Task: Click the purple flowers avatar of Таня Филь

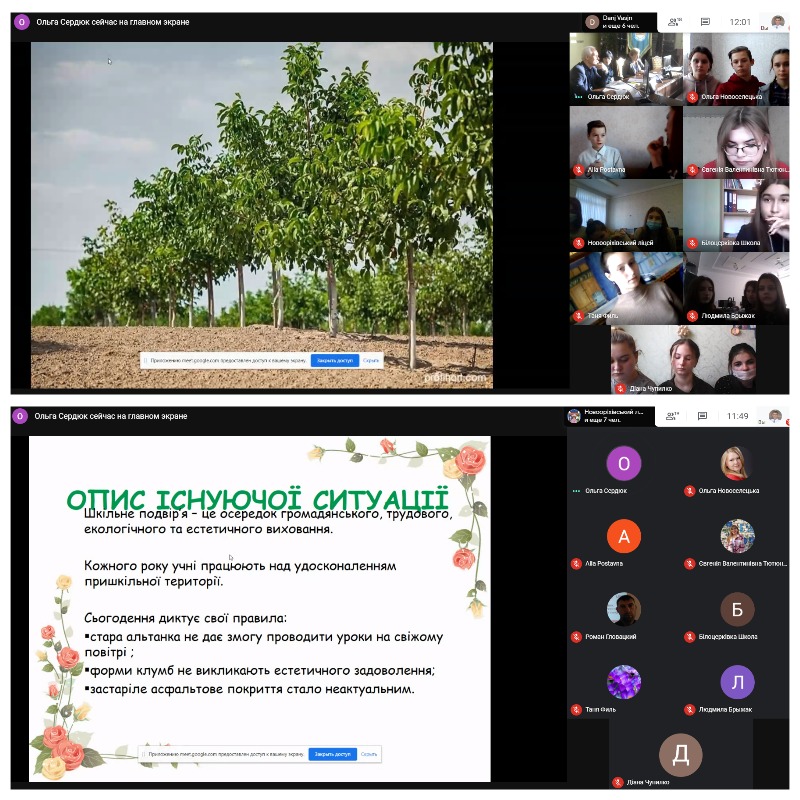Action: [623, 682]
